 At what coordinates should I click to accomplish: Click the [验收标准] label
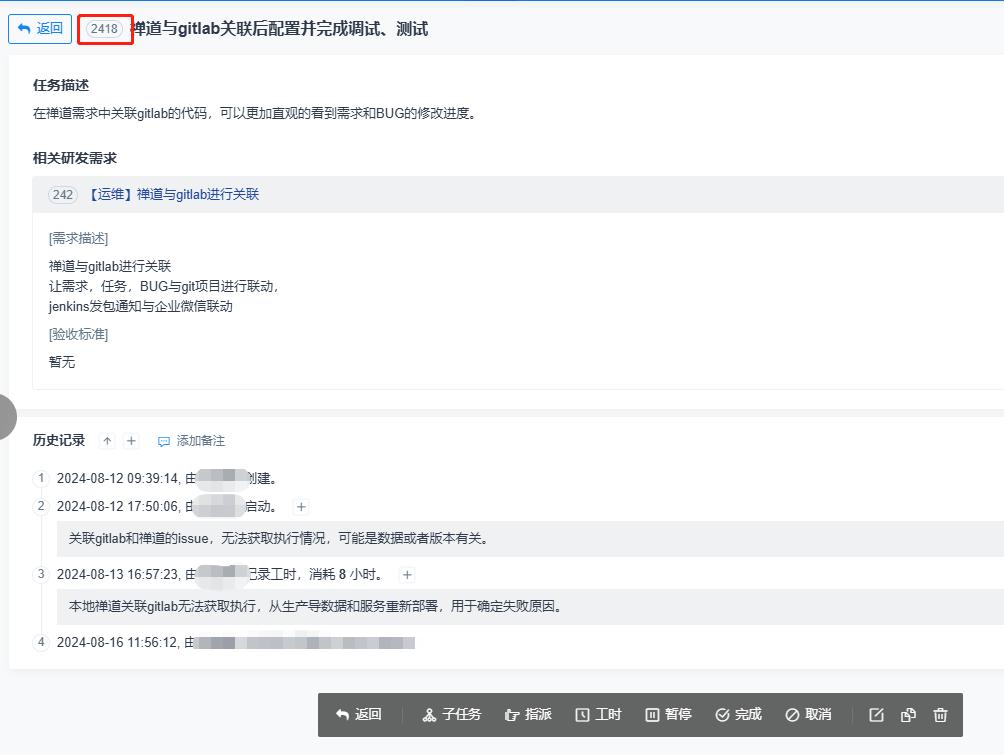(x=78, y=334)
